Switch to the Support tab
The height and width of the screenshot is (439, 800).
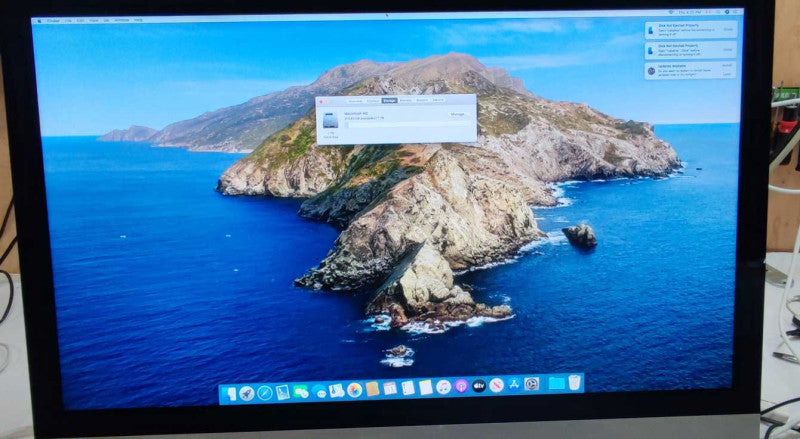[x=422, y=100]
